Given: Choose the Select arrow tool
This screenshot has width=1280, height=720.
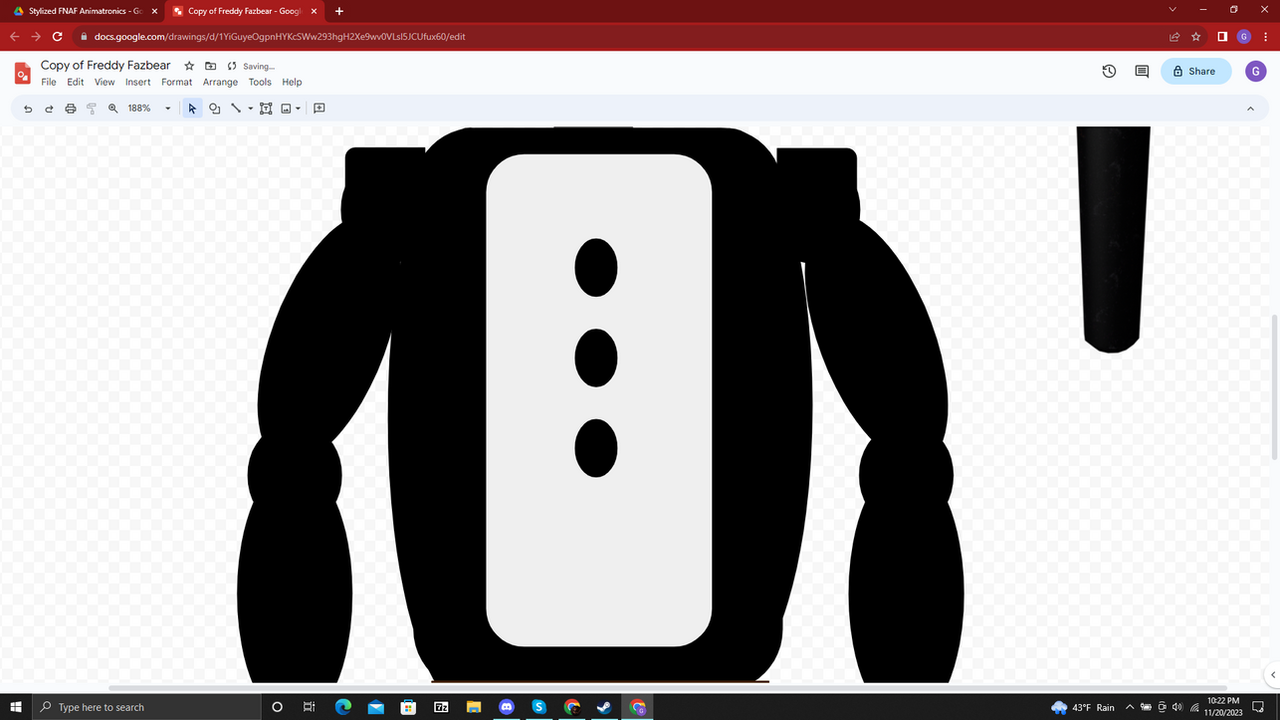Looking at the screenshot, I should point(193,108).
